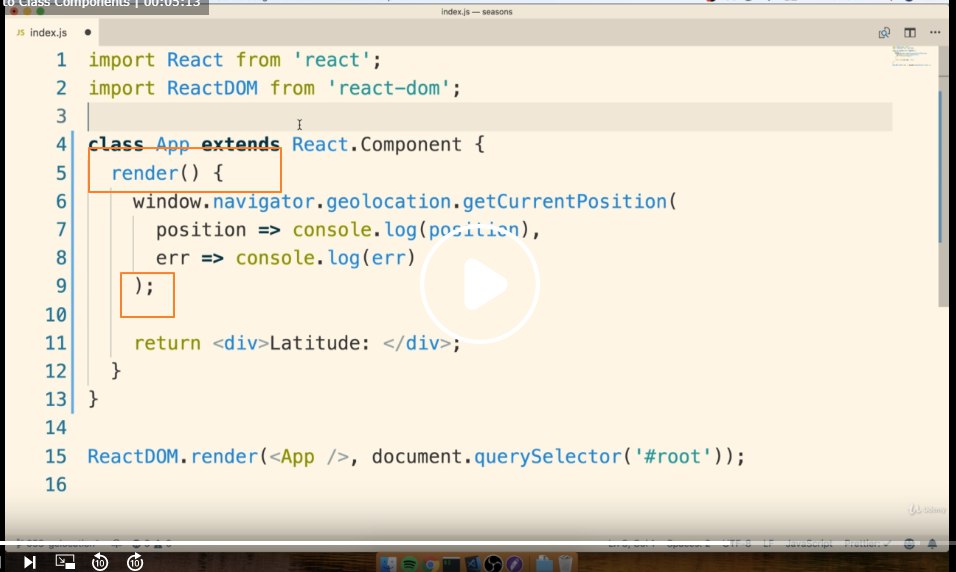The width and height of the screenshot is (956, 572).
Task: Open Spotify from the Dock
Action: [x=409, y=563]
